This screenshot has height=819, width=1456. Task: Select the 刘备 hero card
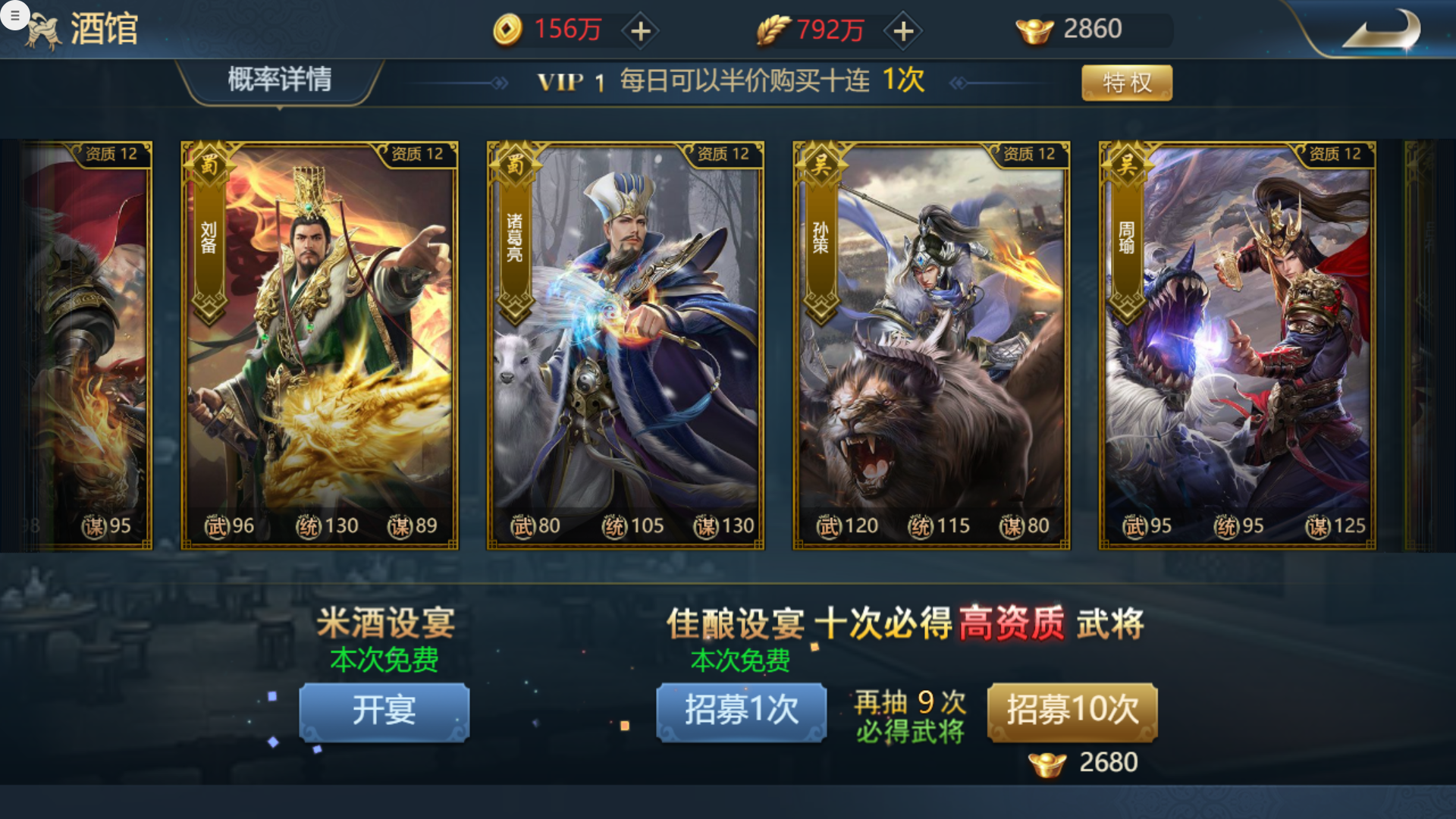point(319,345)
